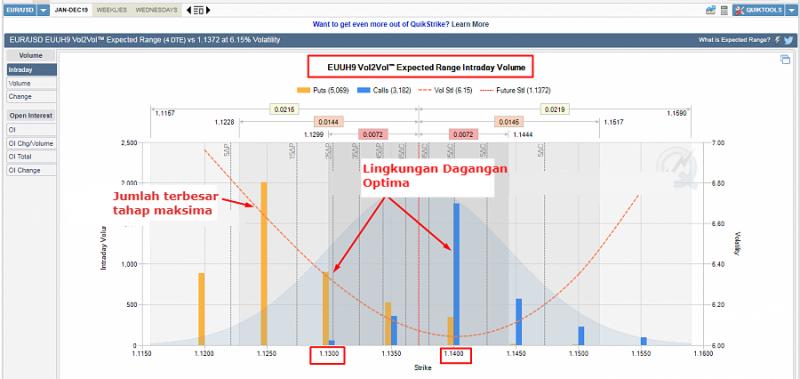The image size is (800, 379).
Task: Open the expiration list icon between the arrows
Action: pos(198,10)
